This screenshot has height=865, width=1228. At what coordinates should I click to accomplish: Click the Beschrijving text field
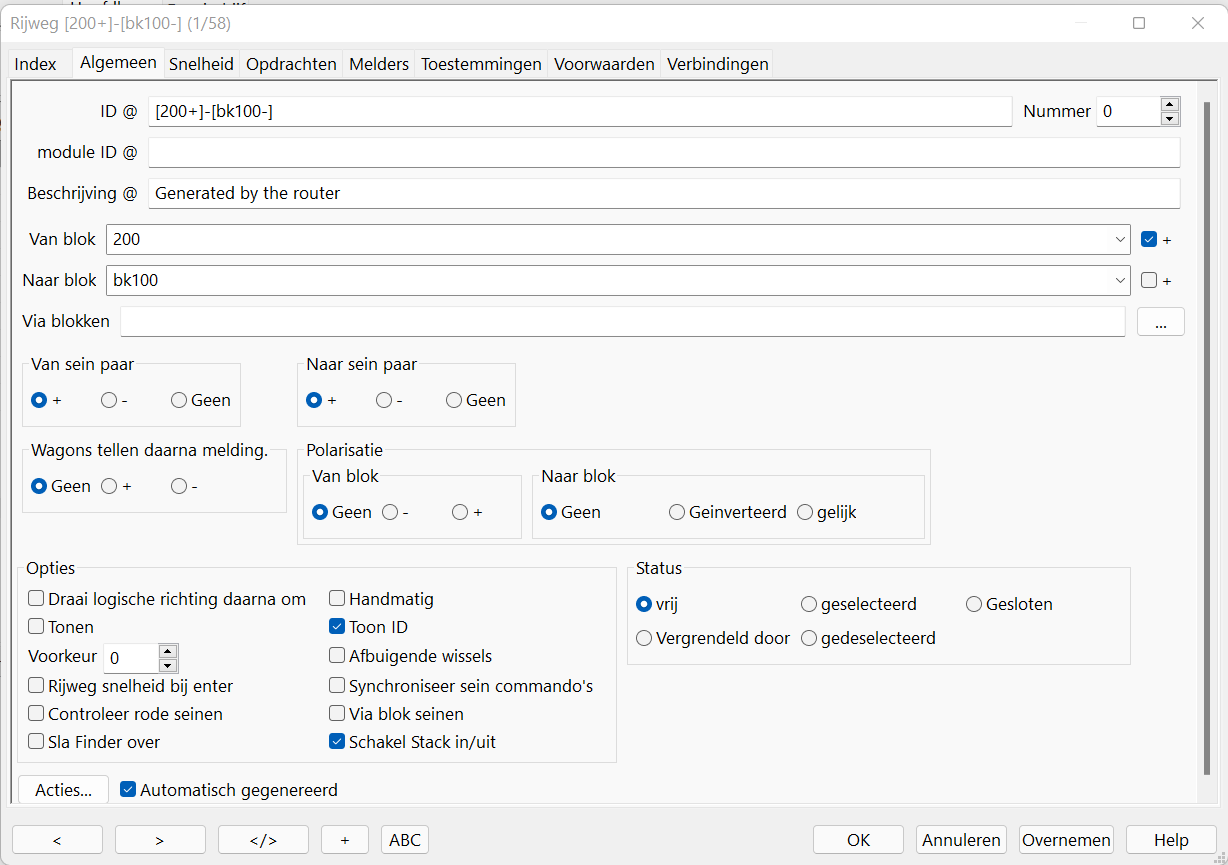click(664, 193)
